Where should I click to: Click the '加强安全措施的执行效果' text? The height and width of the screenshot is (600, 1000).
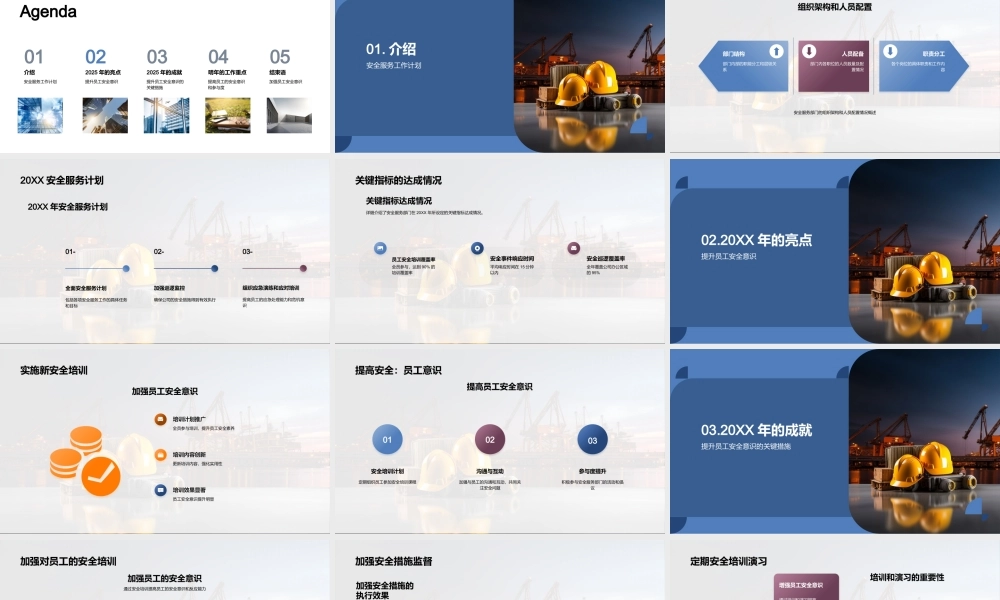[x=385, y=590]
